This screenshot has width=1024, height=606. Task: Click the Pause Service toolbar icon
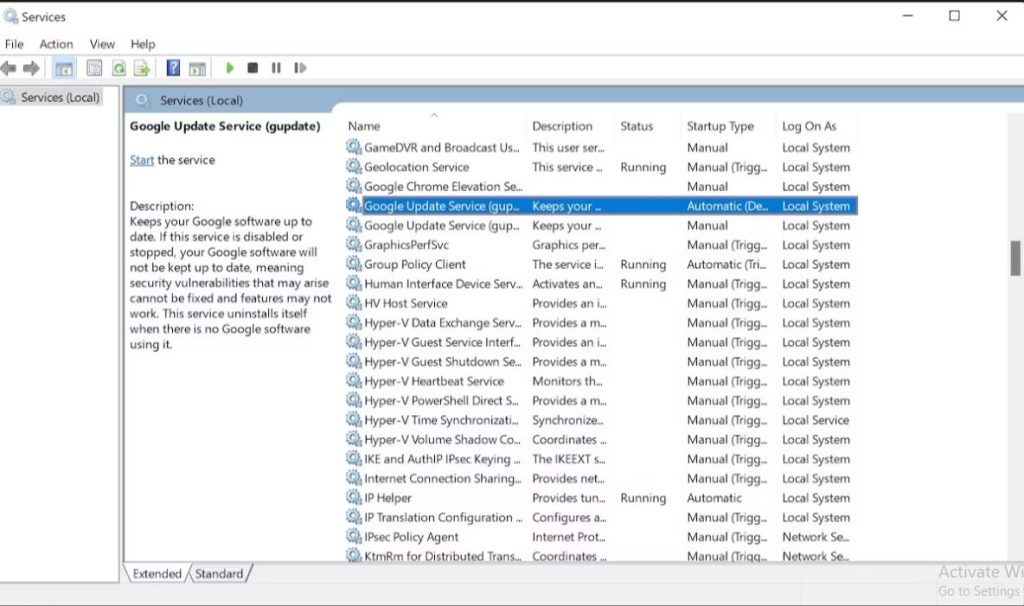(276, 67)
